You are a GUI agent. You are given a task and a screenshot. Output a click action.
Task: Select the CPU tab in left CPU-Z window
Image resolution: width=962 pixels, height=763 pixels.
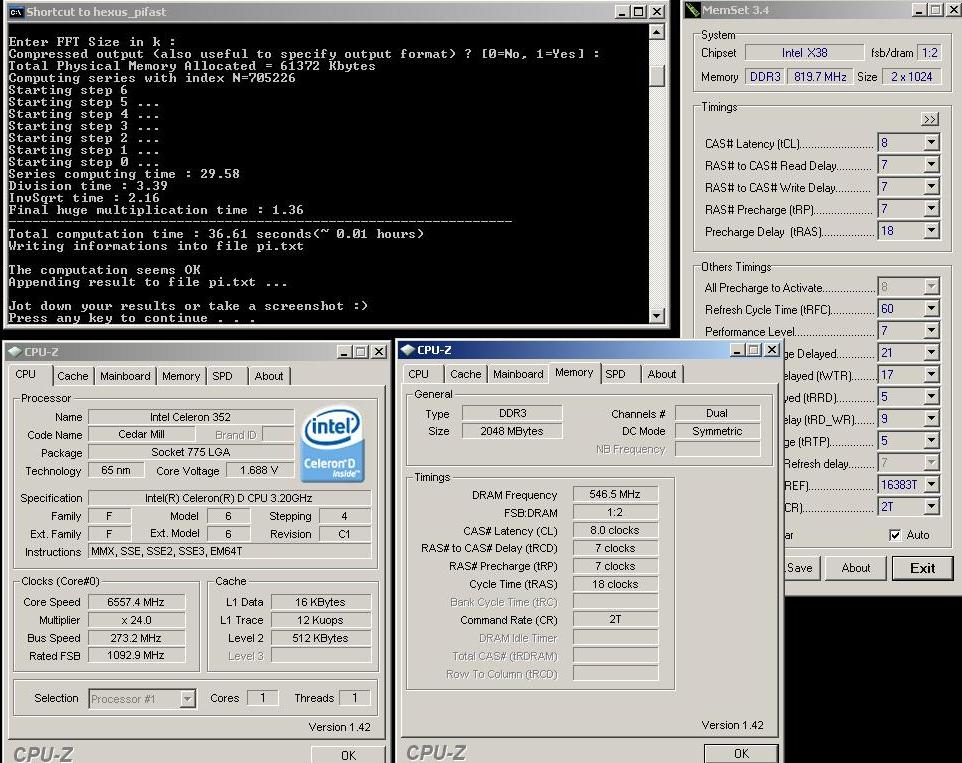pyautogui.click(x=26, y=374)
